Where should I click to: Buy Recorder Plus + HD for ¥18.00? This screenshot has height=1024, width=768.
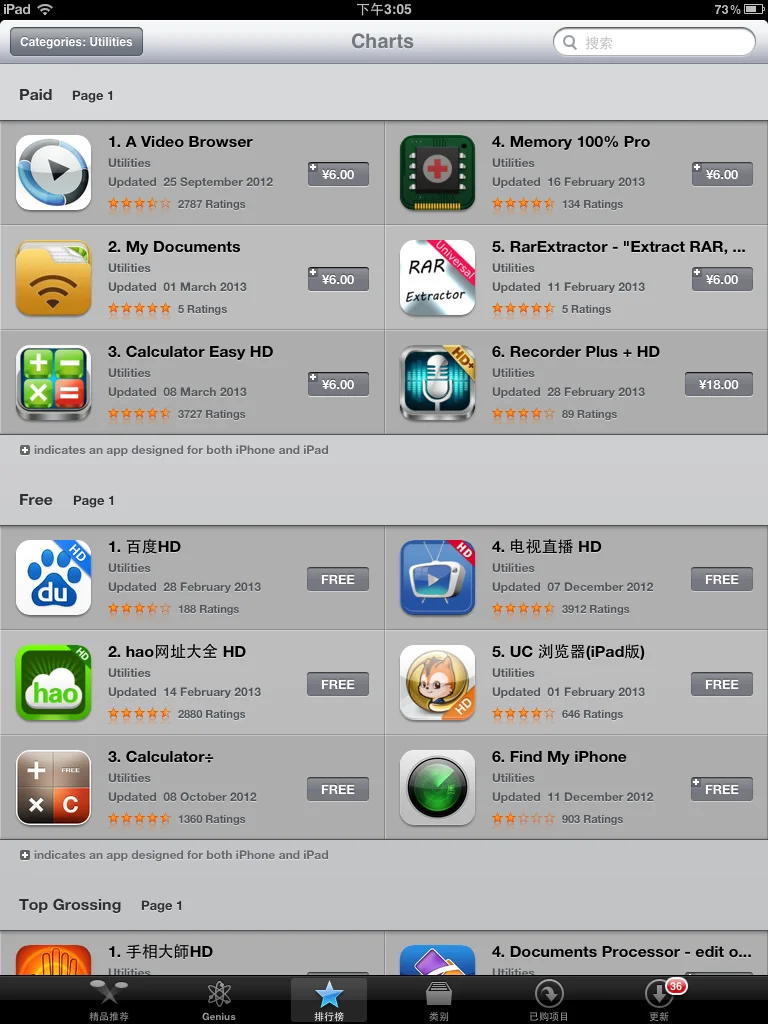(718, 384)
